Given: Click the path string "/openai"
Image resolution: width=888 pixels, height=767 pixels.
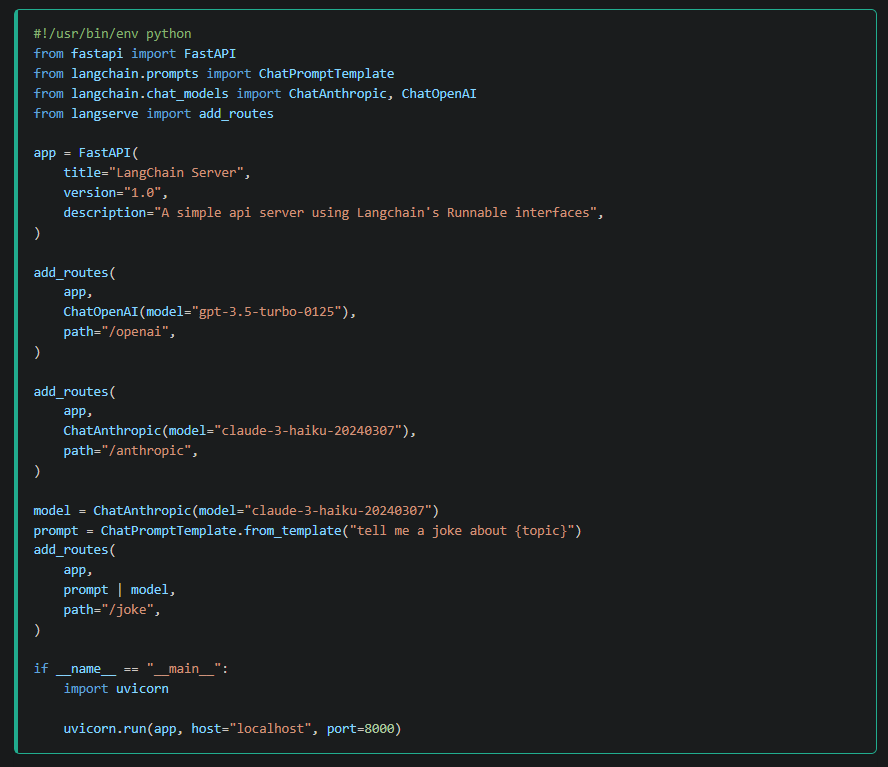Looking at the screenshot, I should coord(135,332).
